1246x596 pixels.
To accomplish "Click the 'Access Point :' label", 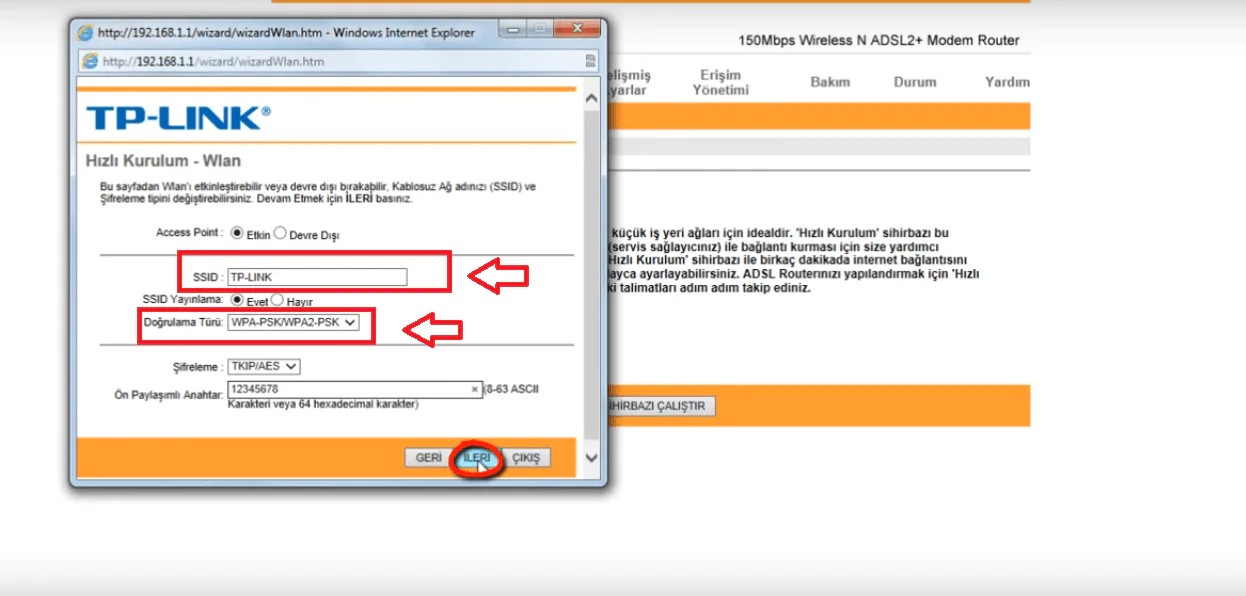I will [x=189, y=233].
